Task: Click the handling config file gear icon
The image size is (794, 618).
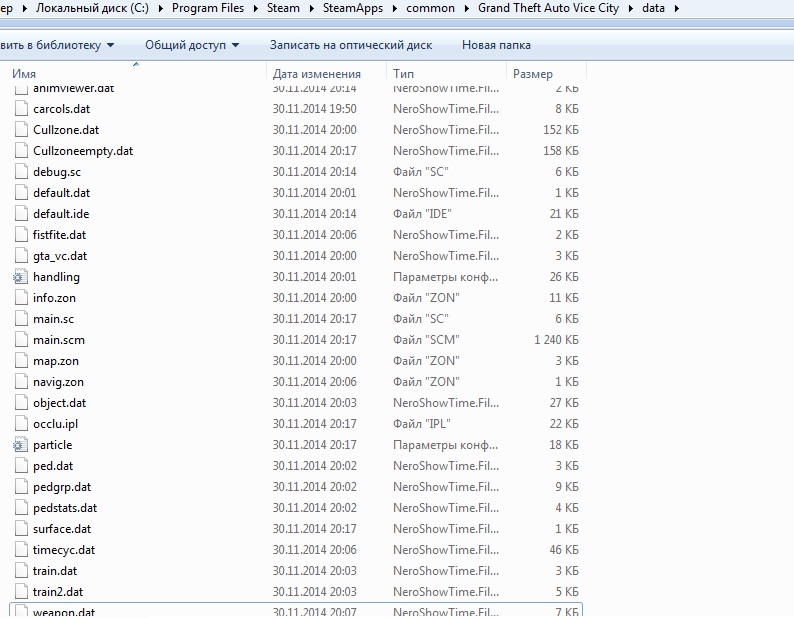Action: (20, 277)
